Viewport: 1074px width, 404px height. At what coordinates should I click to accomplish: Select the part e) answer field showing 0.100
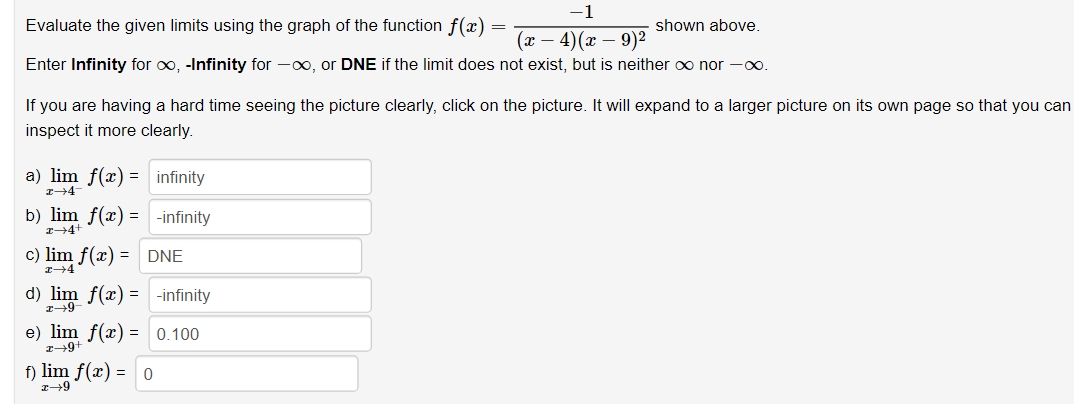point(260,334)
